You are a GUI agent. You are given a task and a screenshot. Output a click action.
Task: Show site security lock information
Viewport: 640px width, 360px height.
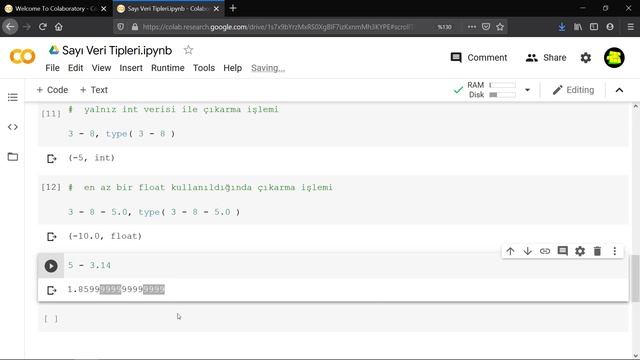[135, 27]
